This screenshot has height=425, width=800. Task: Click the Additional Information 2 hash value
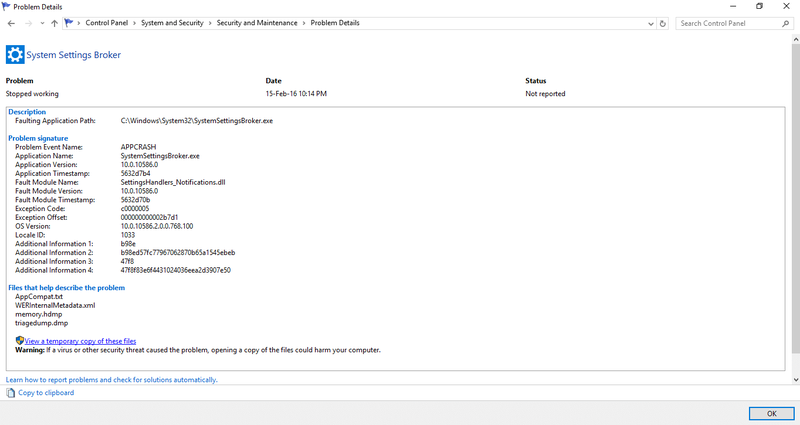[178, 253]
